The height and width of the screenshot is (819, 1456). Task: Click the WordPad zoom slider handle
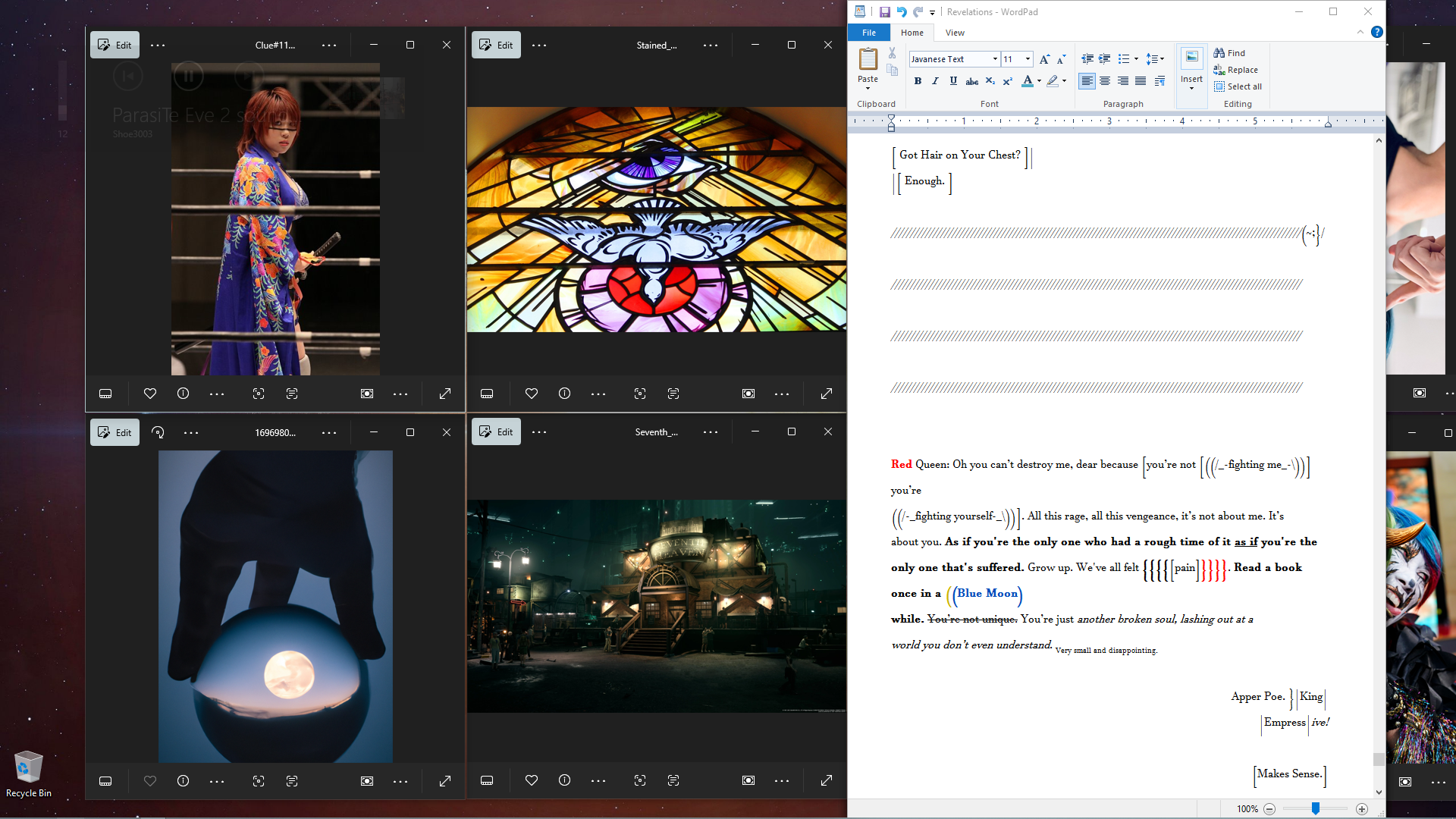(1316, 809)
